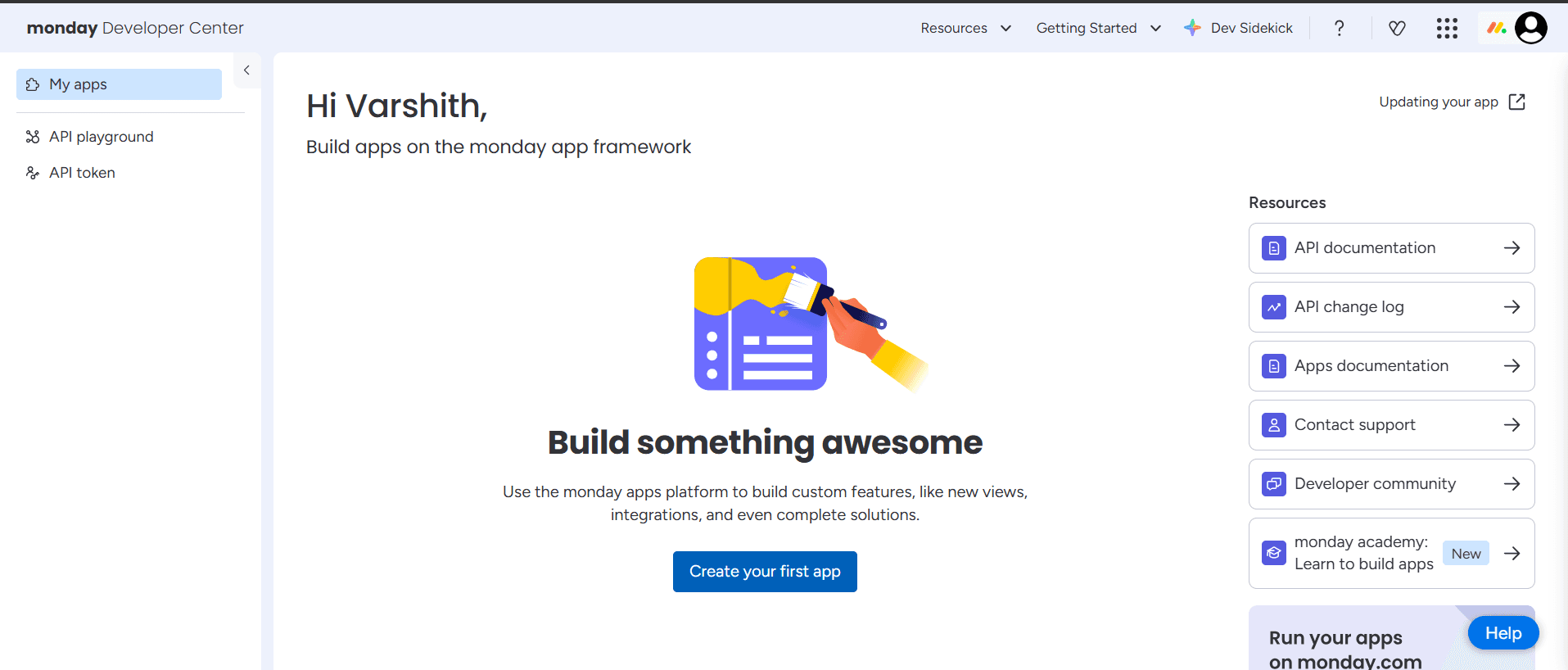Click the Resources dropdown chevron arrow
This screenshot has width=1568, height=670.
point(1005,29)
